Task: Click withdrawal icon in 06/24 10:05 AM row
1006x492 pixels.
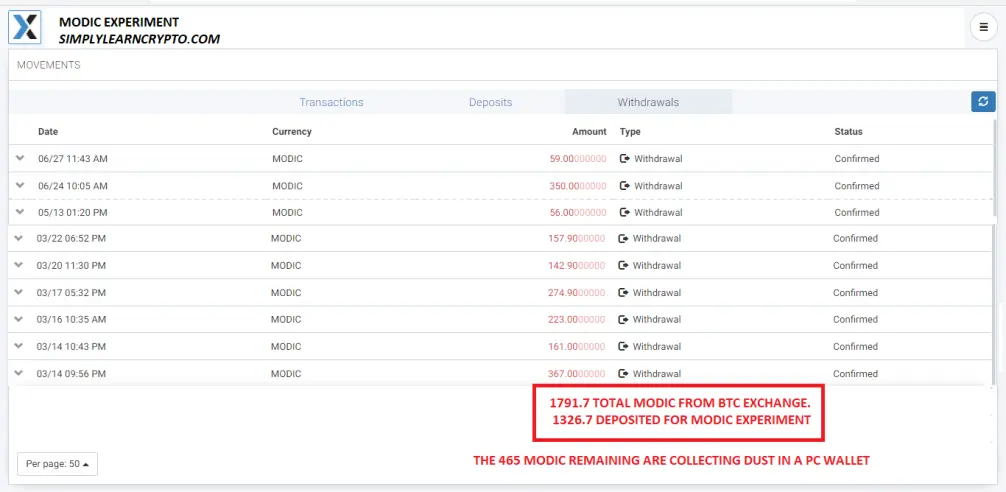Action: coord(625,186)
